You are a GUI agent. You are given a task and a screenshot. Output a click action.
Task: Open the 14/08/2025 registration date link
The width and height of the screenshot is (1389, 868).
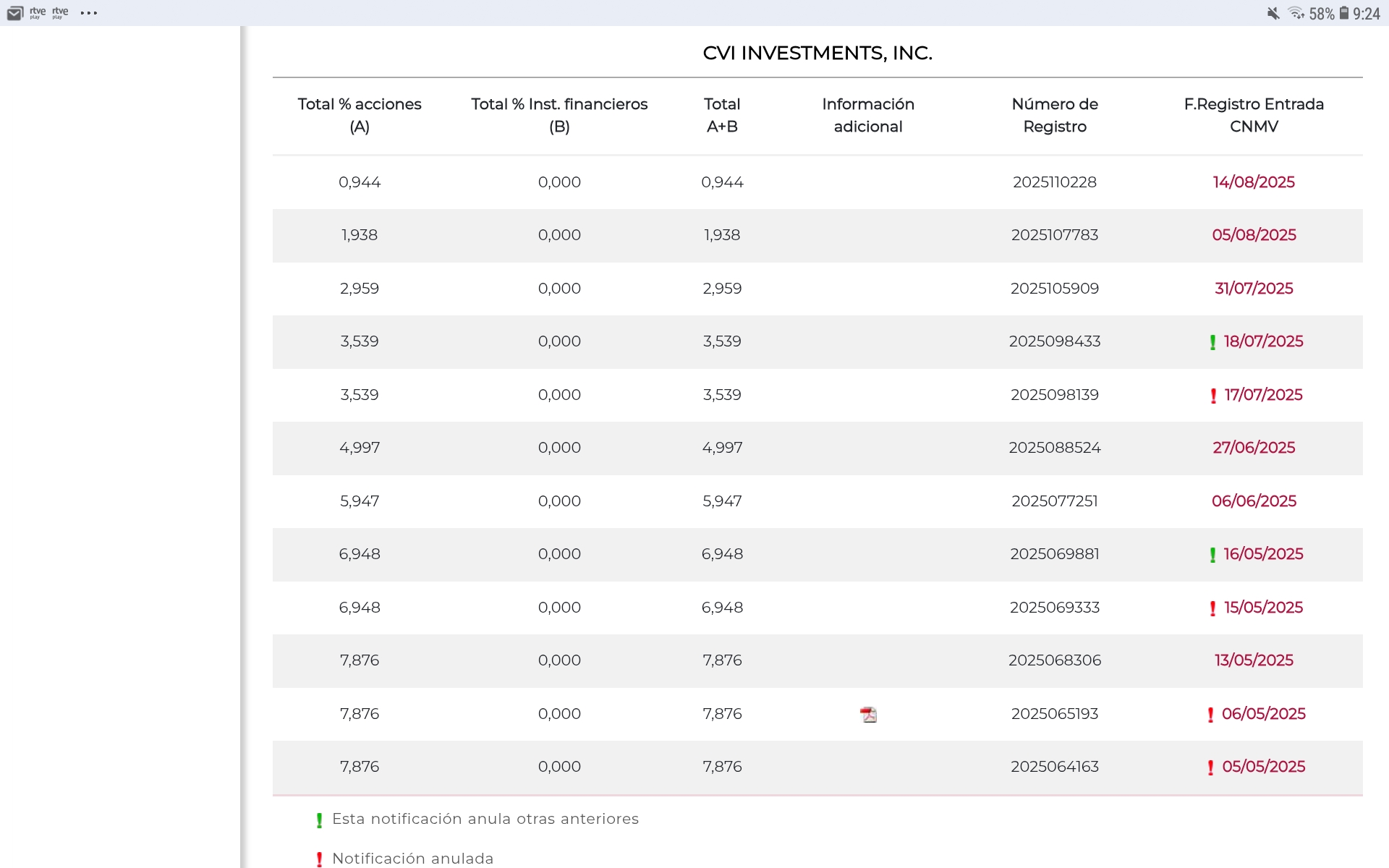point(1254,182)
